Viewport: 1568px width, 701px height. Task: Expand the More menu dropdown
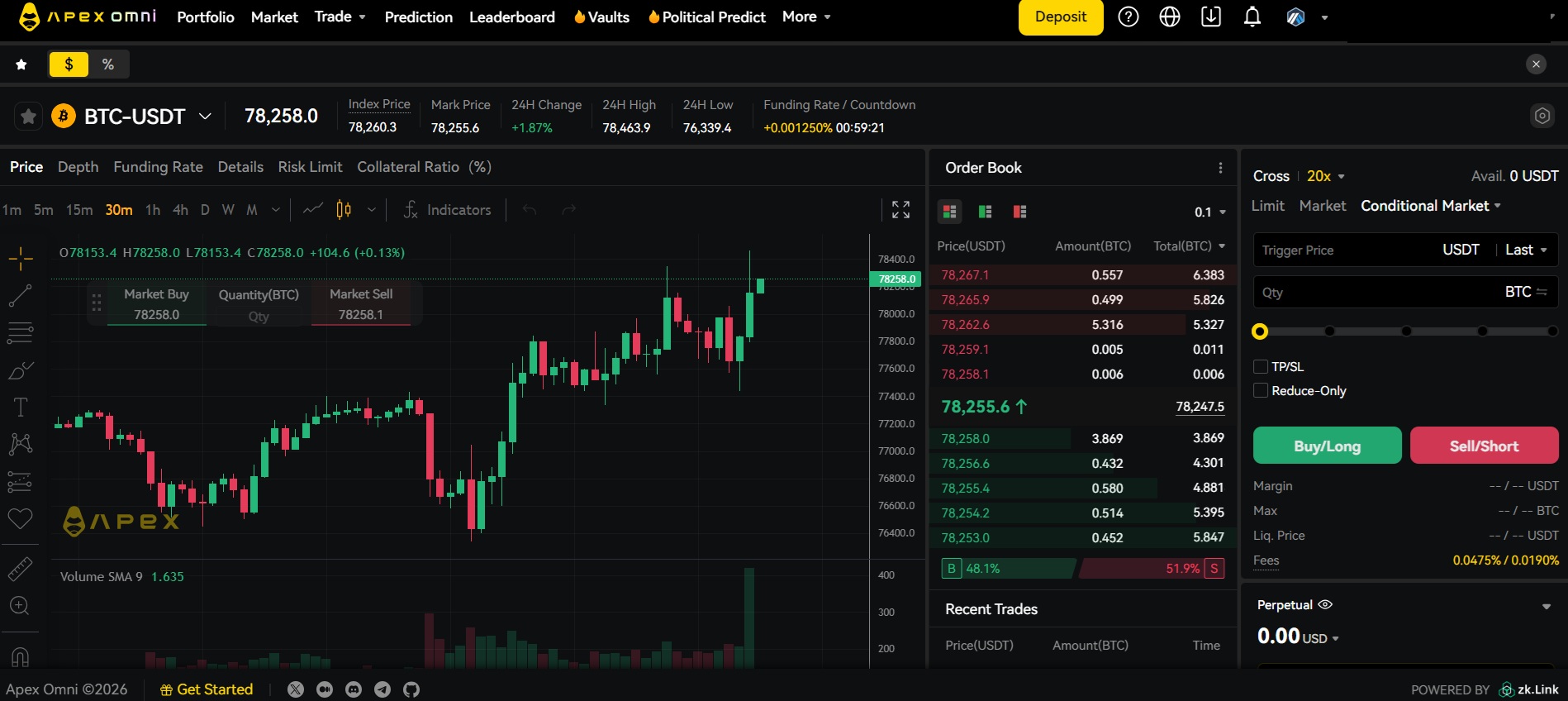806,17
